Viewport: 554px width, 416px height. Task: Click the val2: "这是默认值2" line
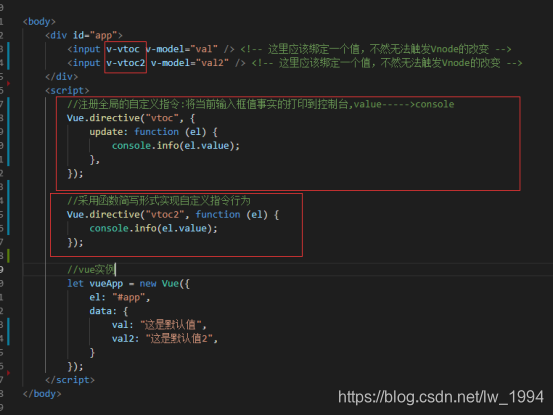[165, 339]
